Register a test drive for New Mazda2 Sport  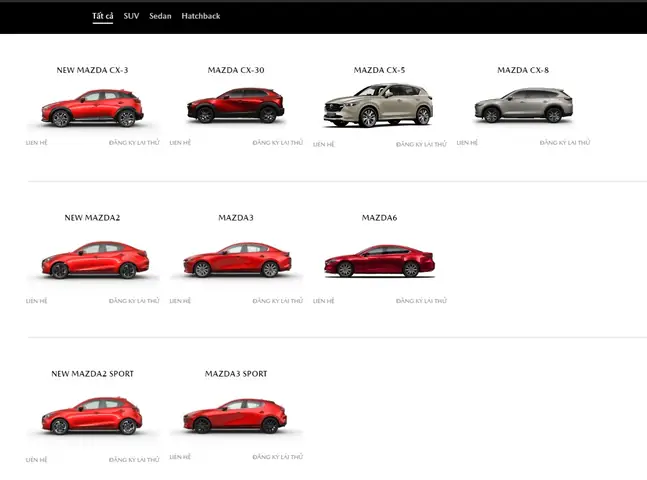pos(134,460)
